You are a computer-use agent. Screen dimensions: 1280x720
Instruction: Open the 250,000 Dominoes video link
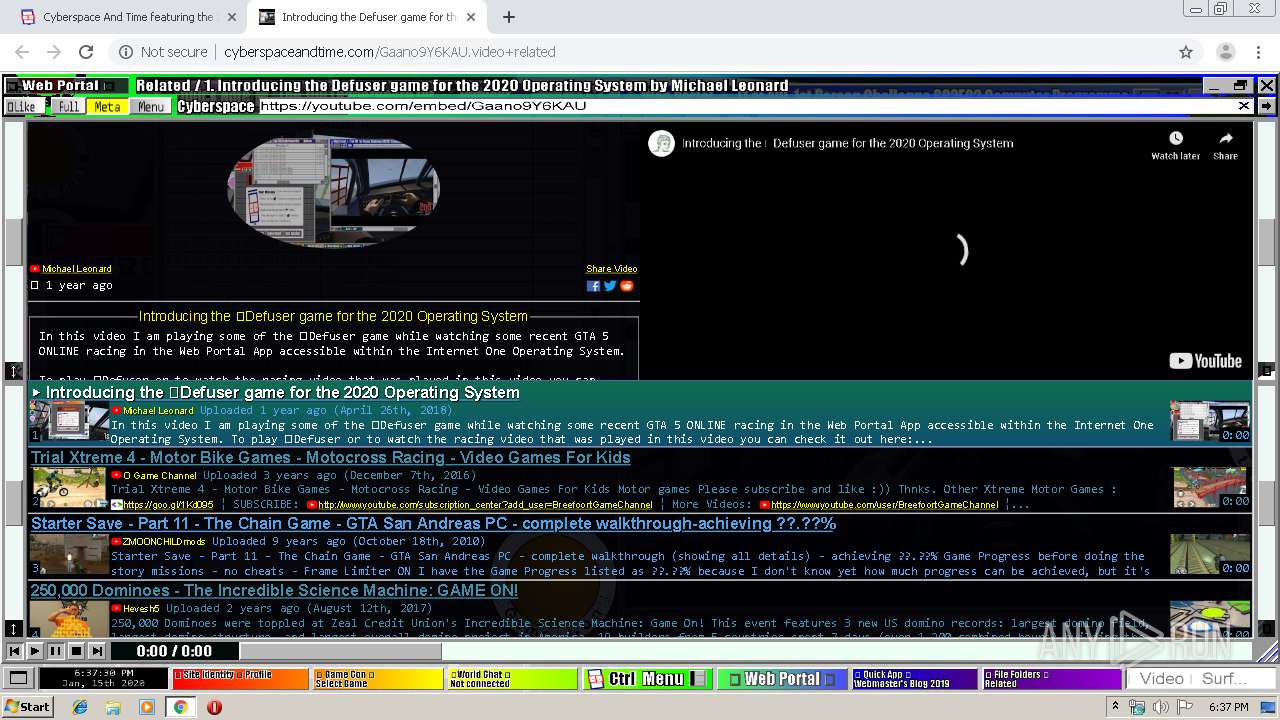(x=274, y=590)
